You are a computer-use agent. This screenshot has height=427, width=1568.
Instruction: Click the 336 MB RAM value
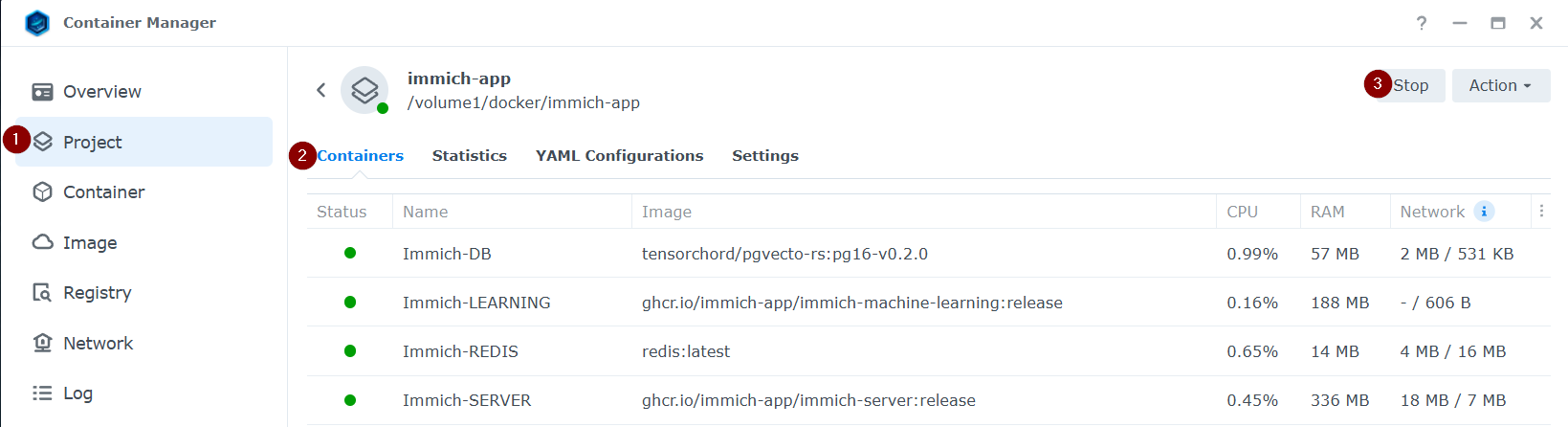1339,400
